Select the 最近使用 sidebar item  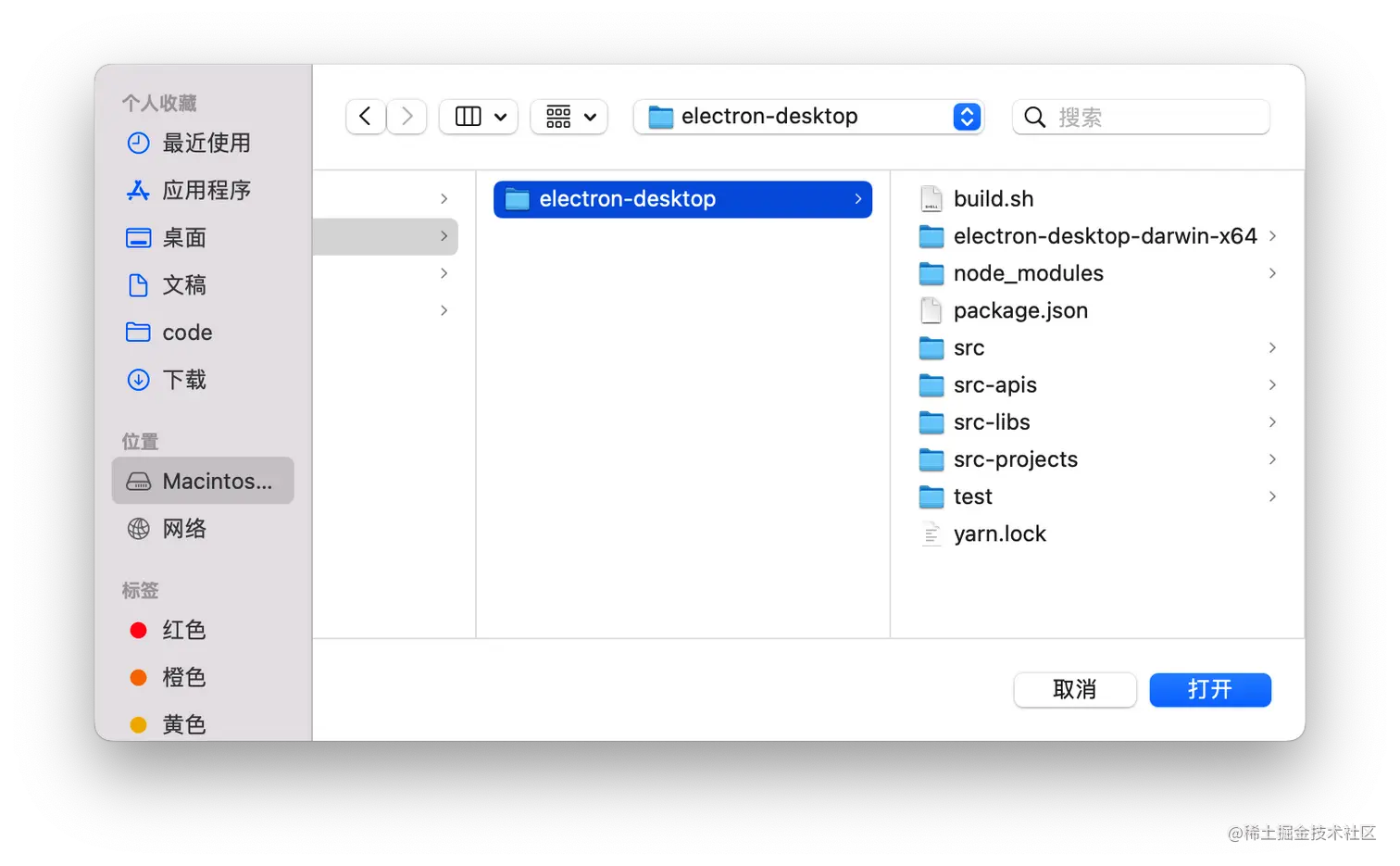point(204,144)
